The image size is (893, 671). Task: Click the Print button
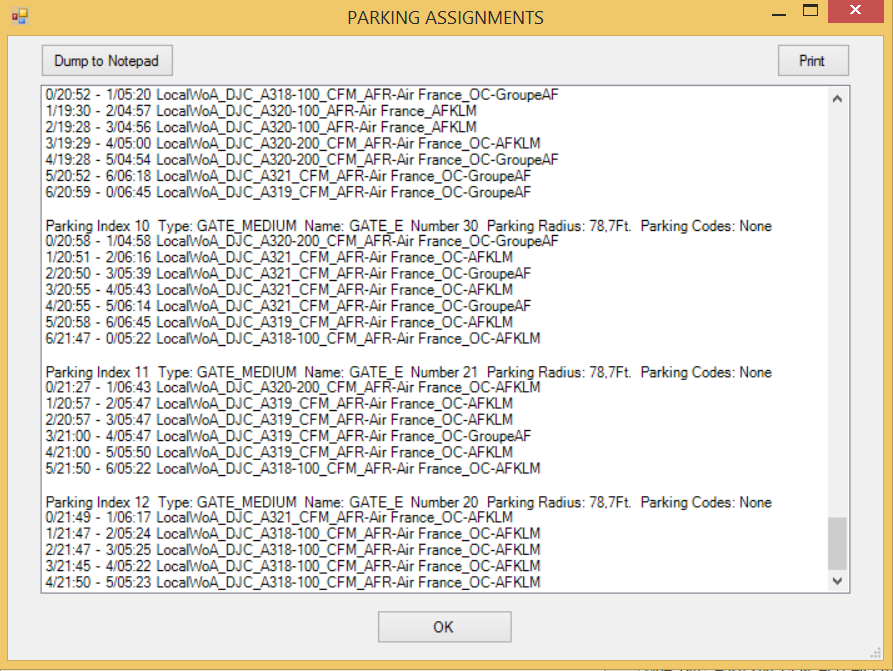coord(813,60)
